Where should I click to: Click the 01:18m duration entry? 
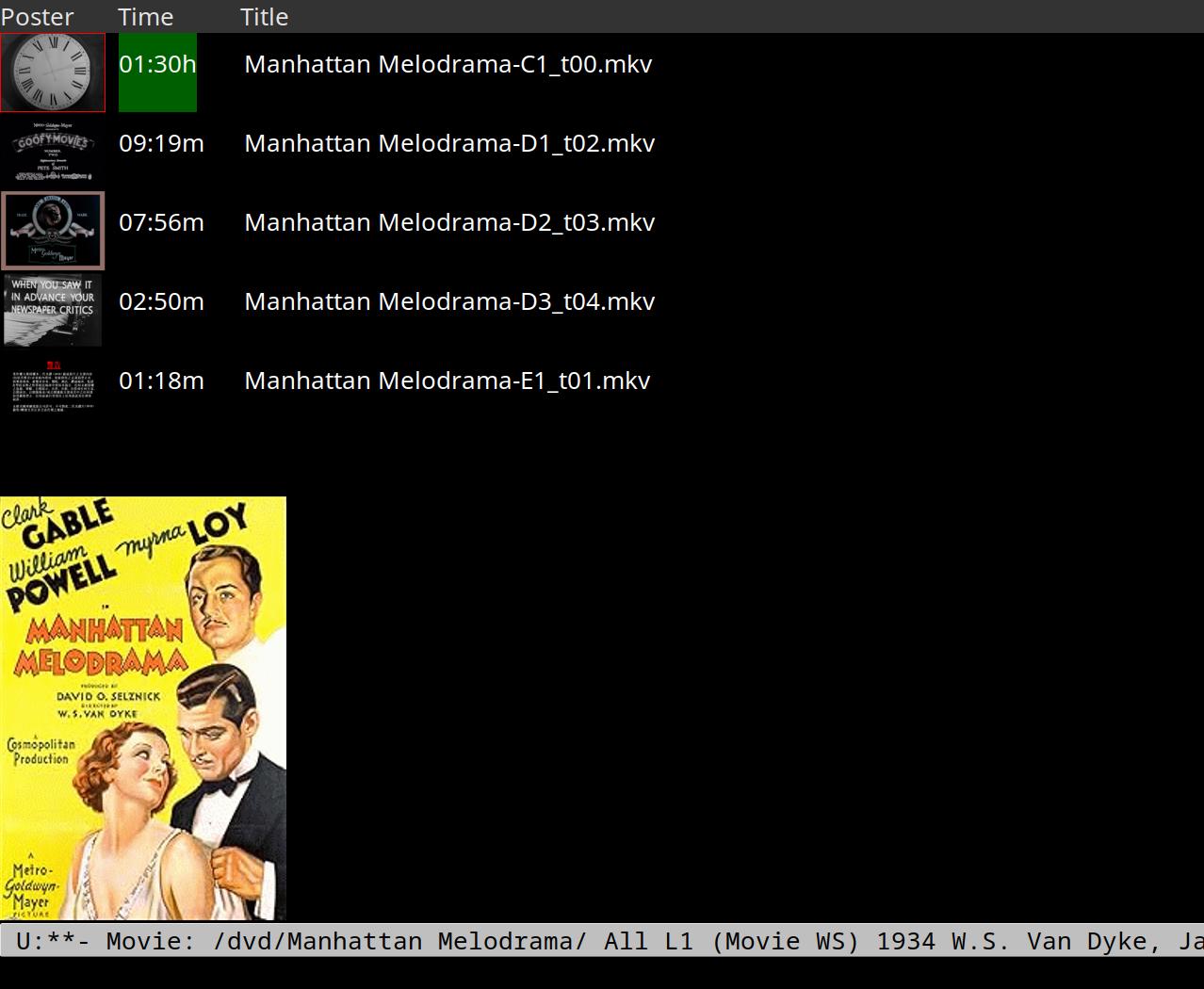[x=161, y=381]
